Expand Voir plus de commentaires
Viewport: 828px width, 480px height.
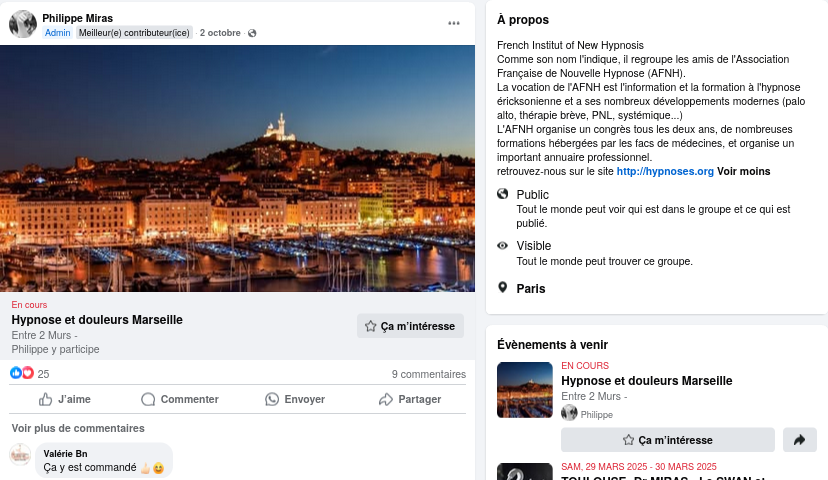pos(78,428)
